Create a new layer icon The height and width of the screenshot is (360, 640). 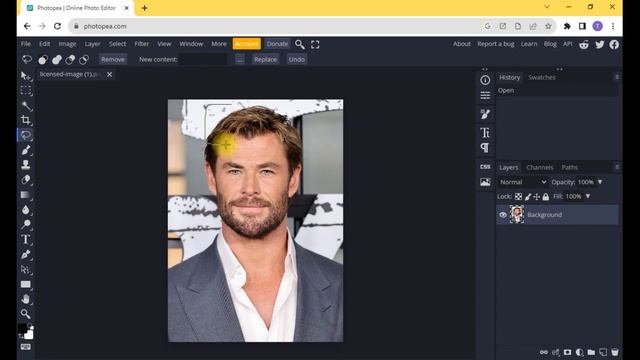coord(603,352)
